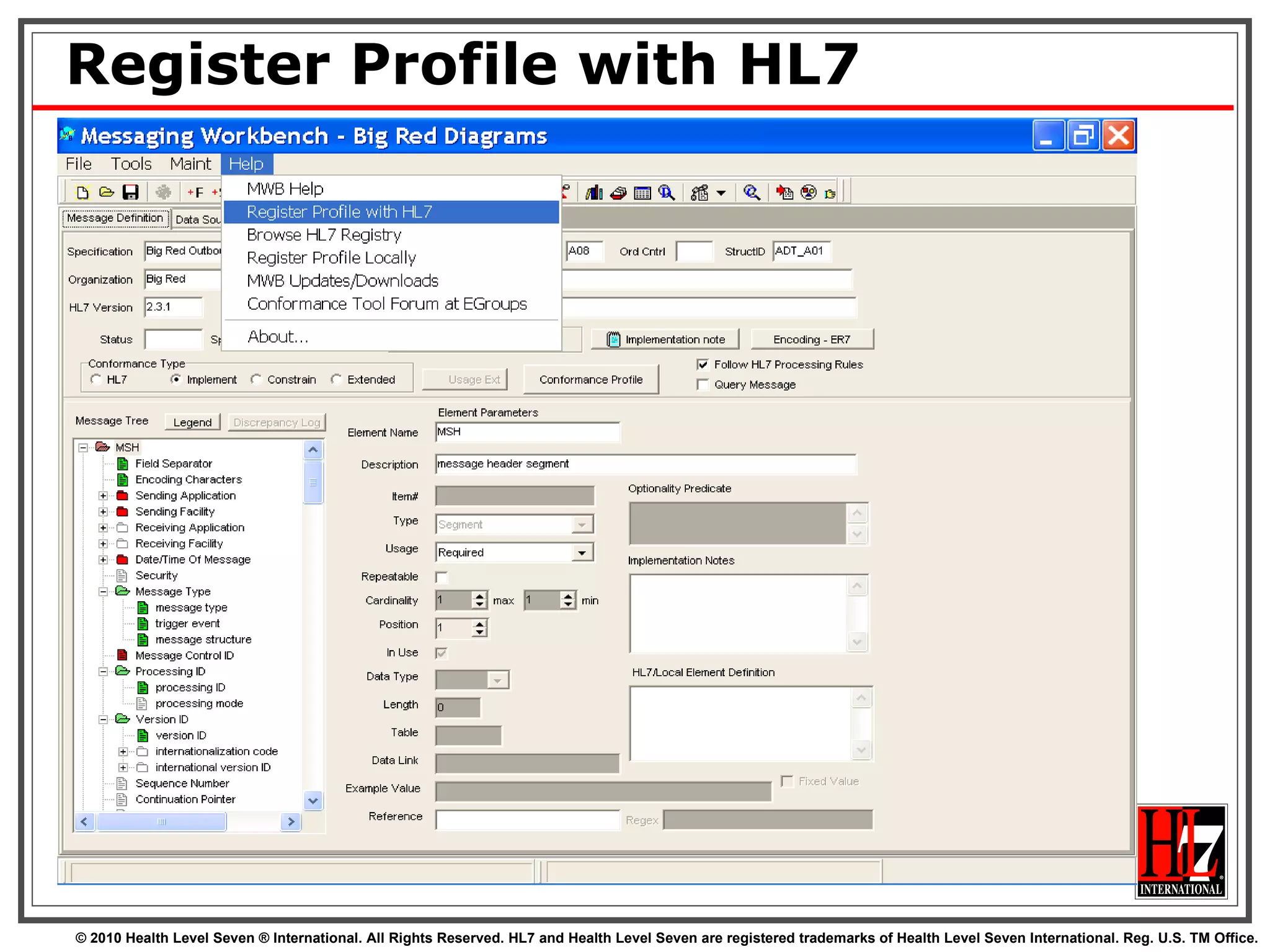Click the trigger event green document icon

click(x=143, y=624)
